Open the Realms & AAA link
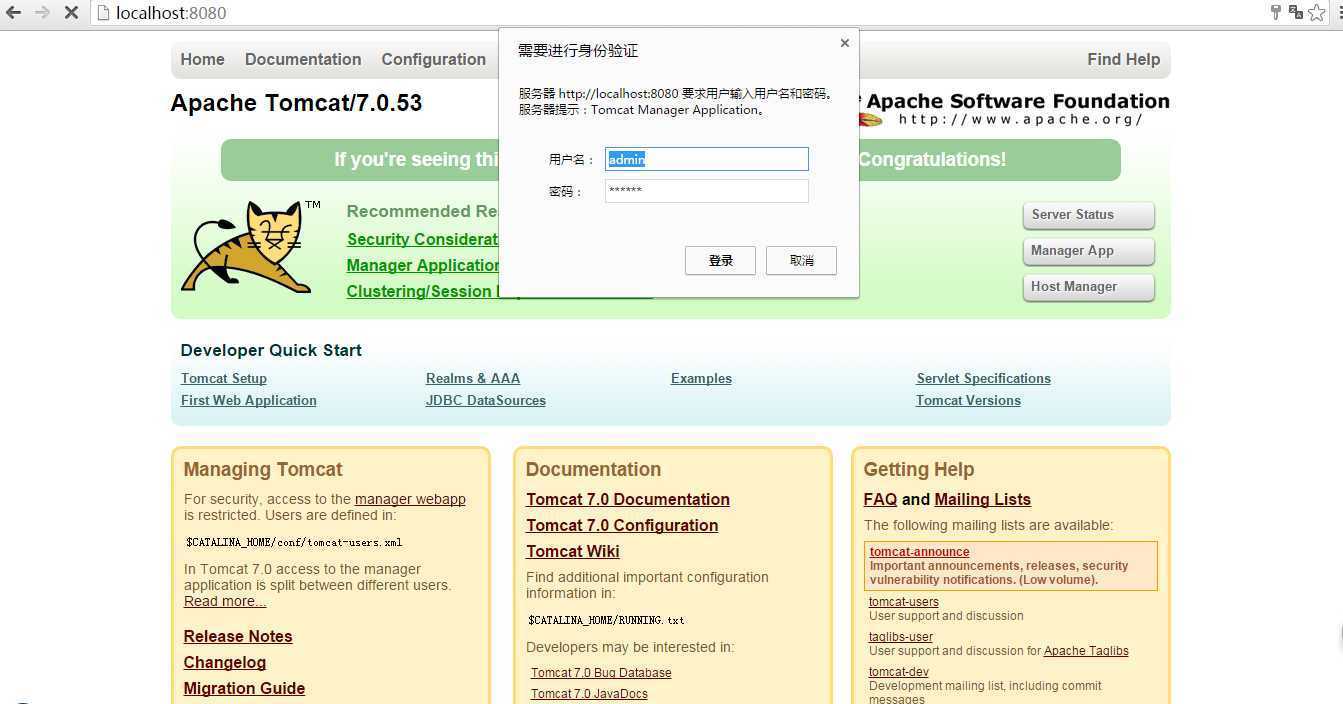The width and height of the screenshot is (1343, 704). 473,378
